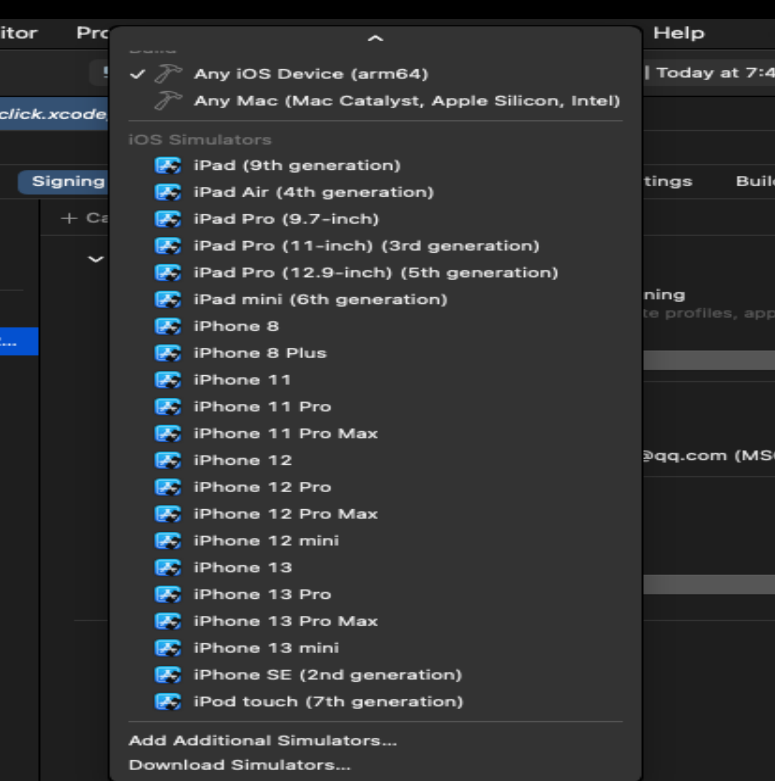
Task: Pick the iPhone 12 simulator
Action: (x=376, y=461)
